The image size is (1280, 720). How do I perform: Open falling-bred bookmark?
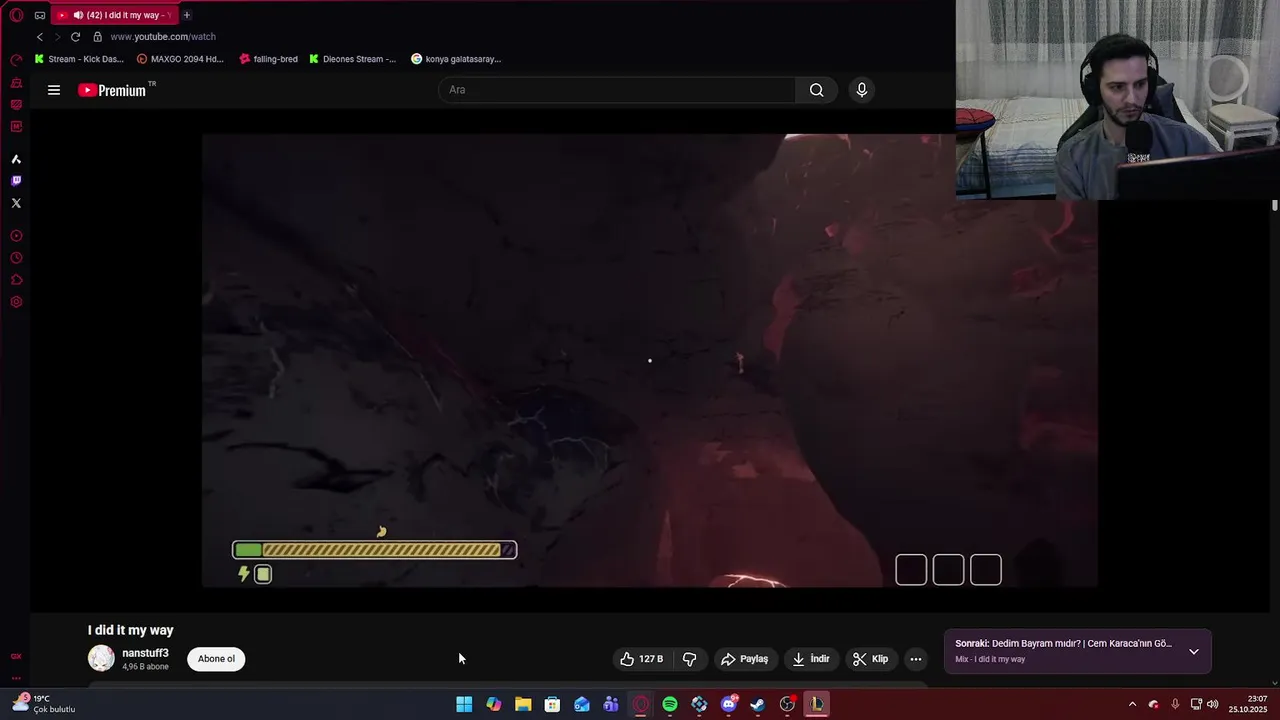(x=268, y=59)
